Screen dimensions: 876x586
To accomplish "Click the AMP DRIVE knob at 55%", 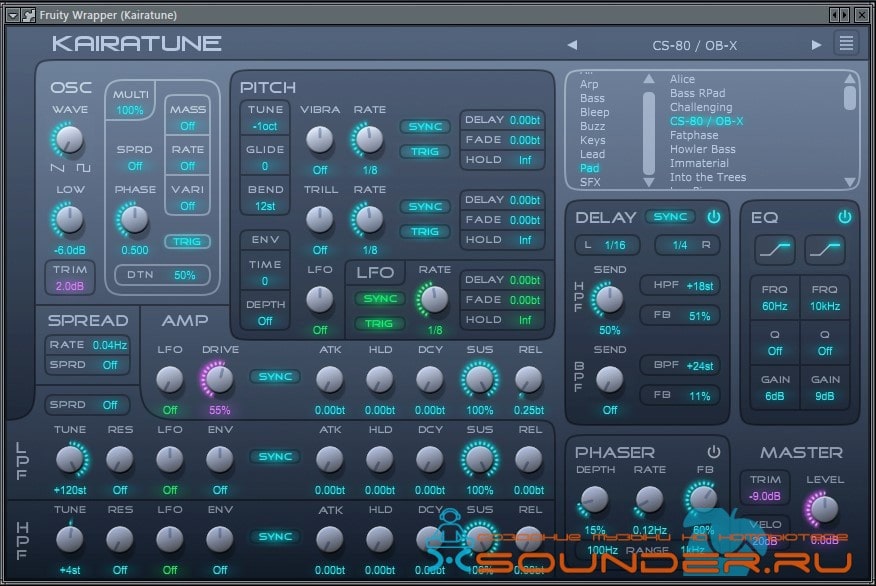I will click(x=218, y=379).
